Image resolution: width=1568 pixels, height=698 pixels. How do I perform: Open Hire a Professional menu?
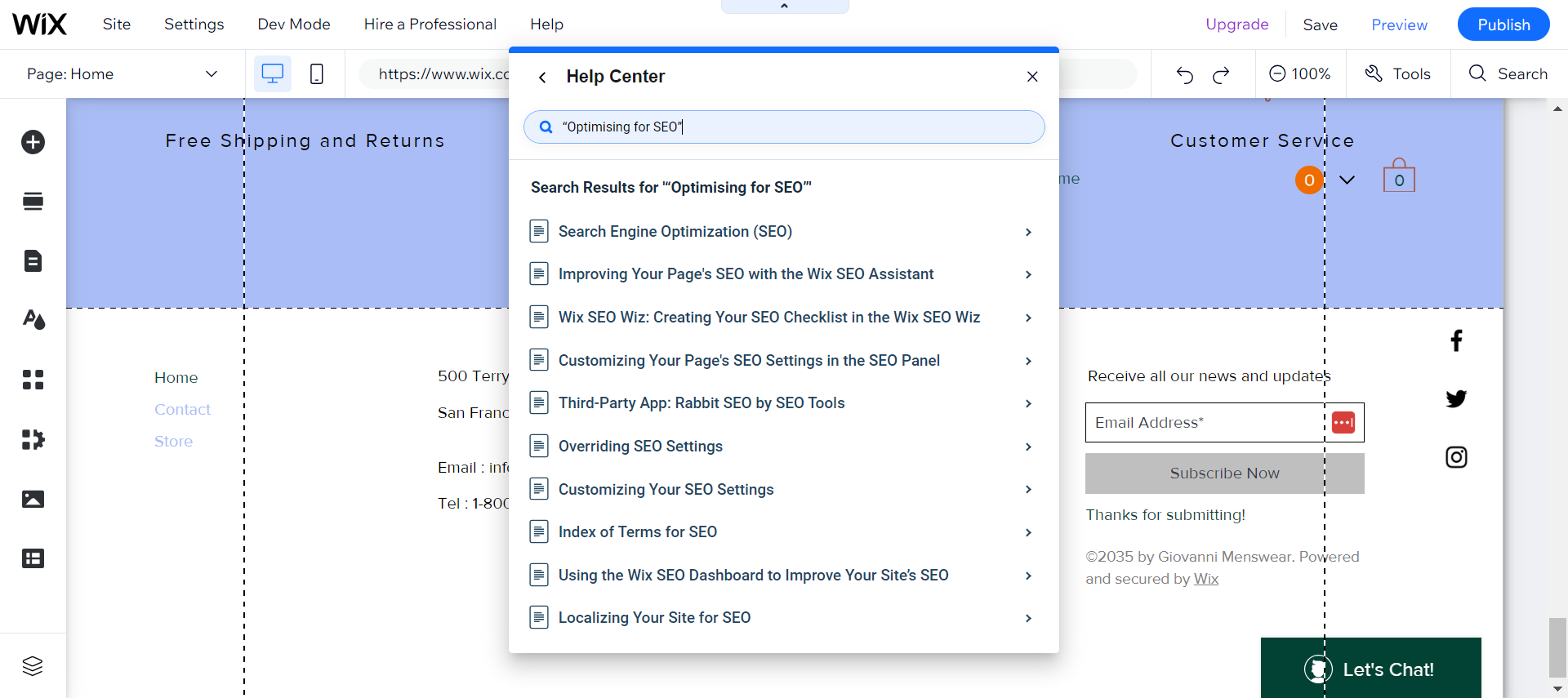coord(430,24)
